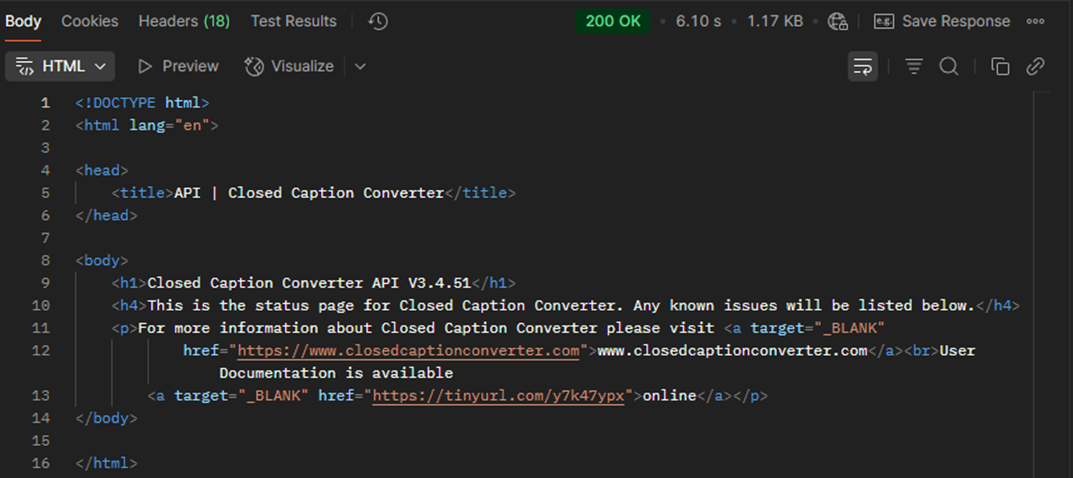Click the network globe lock icon
The width and height of the screenshot is (1073, 478).
coord(838,21)
